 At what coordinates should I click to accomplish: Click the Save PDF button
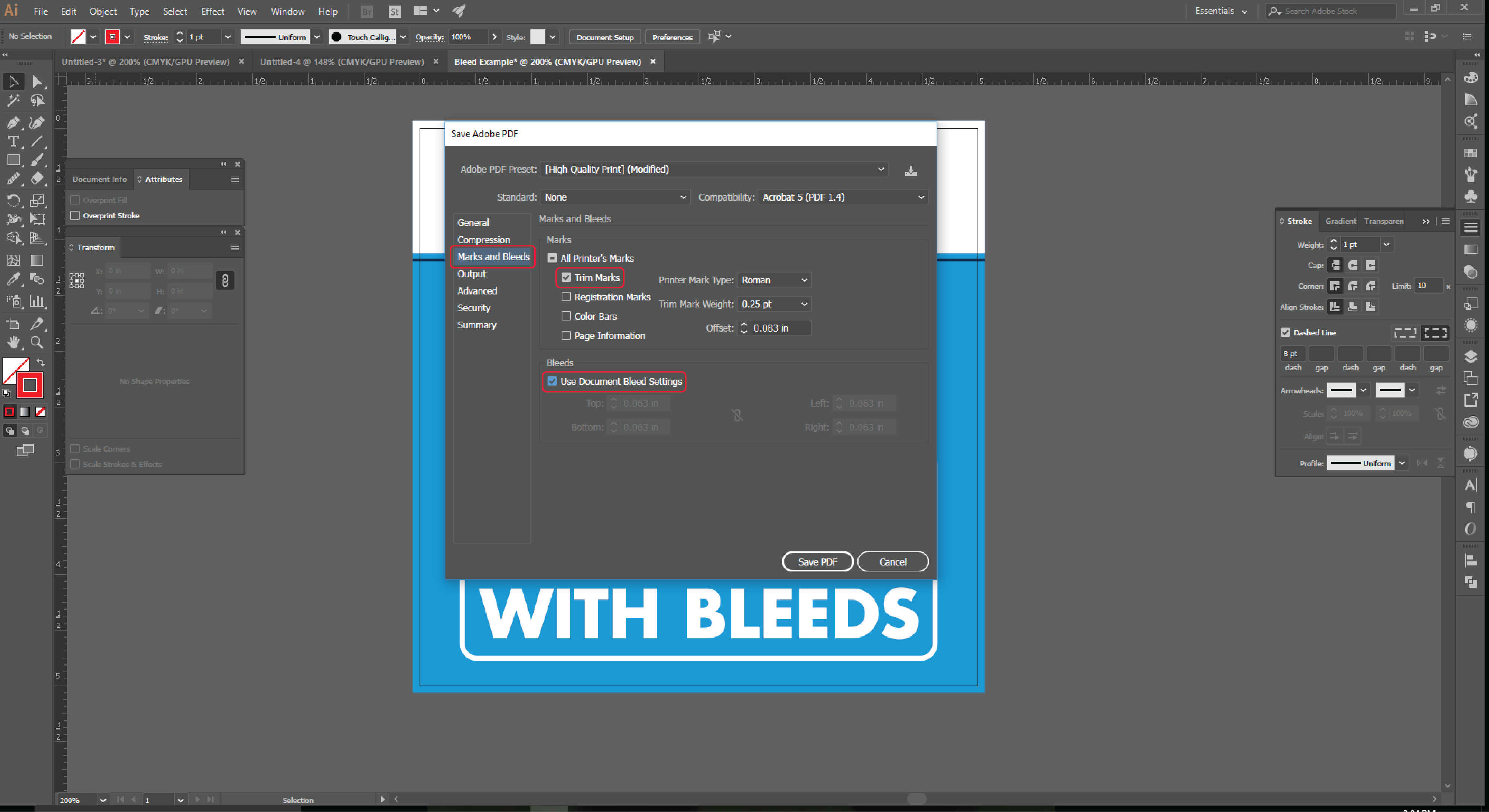coord(817,562)
